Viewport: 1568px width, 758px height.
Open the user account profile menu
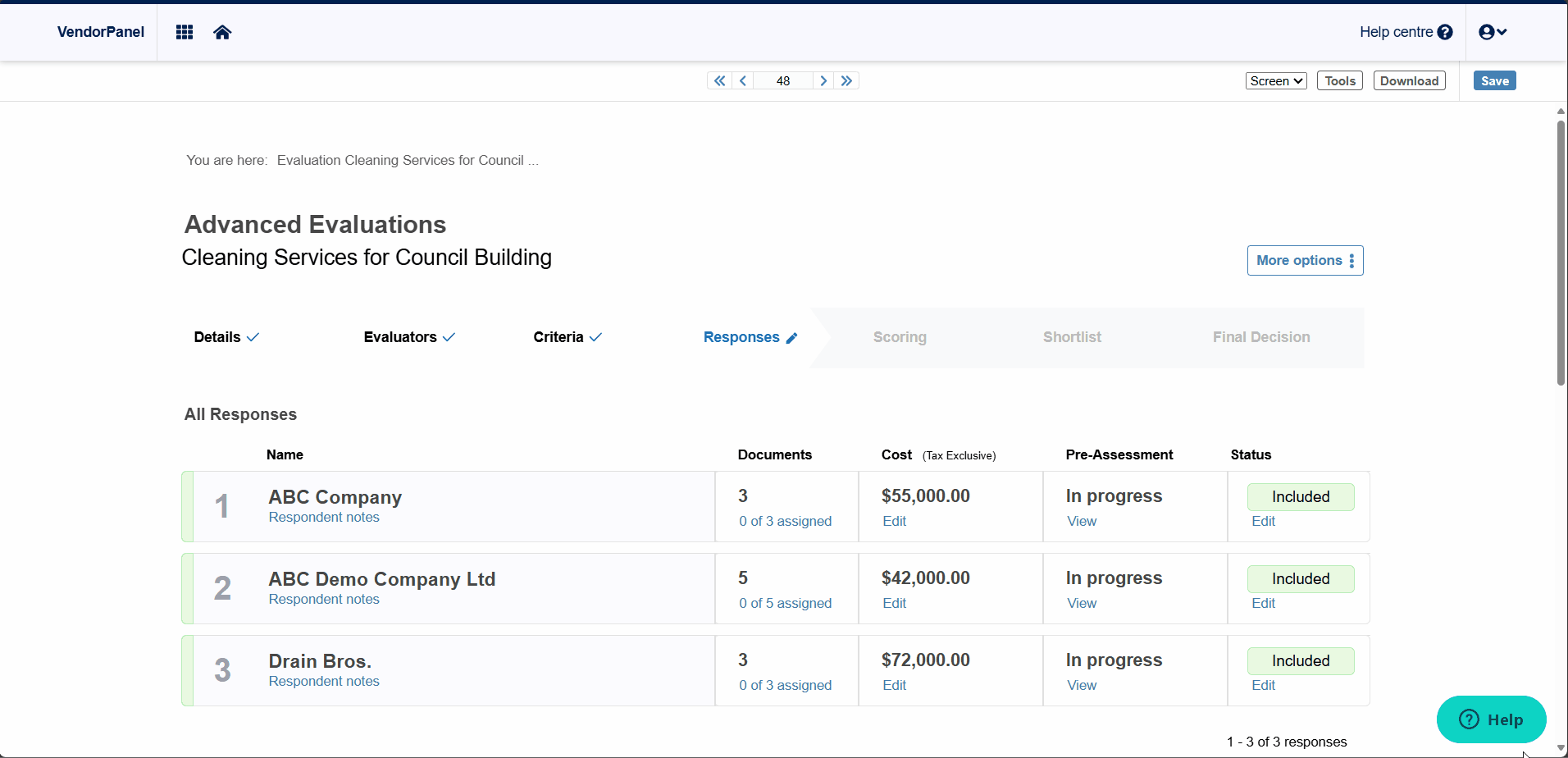tap(1493, 32)
